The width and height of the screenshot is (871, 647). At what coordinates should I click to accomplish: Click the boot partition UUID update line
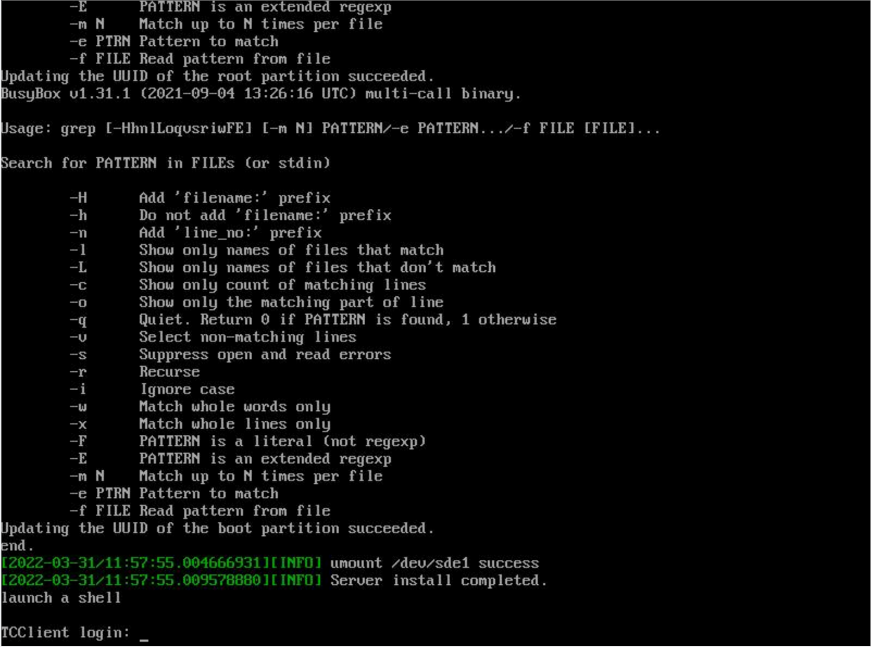(x=217, y=528)
